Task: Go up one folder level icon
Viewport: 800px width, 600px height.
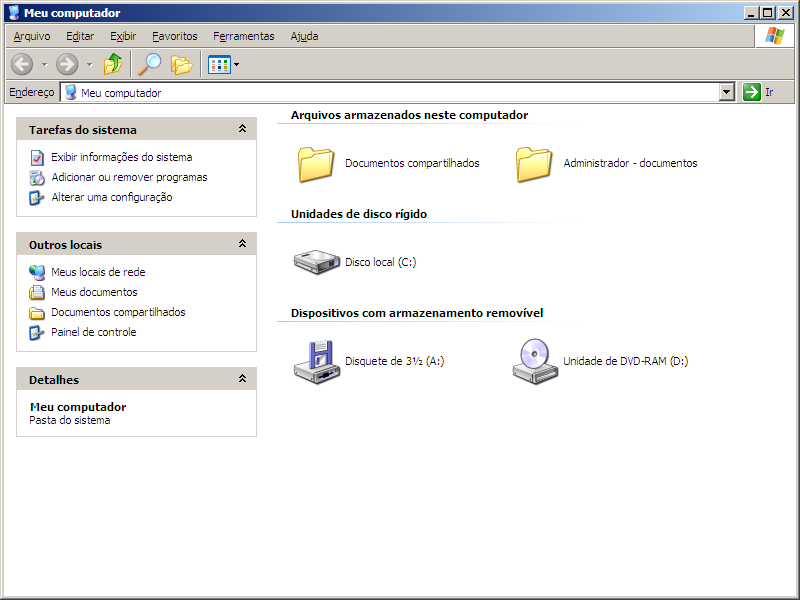Action: (x=113, y=64)
